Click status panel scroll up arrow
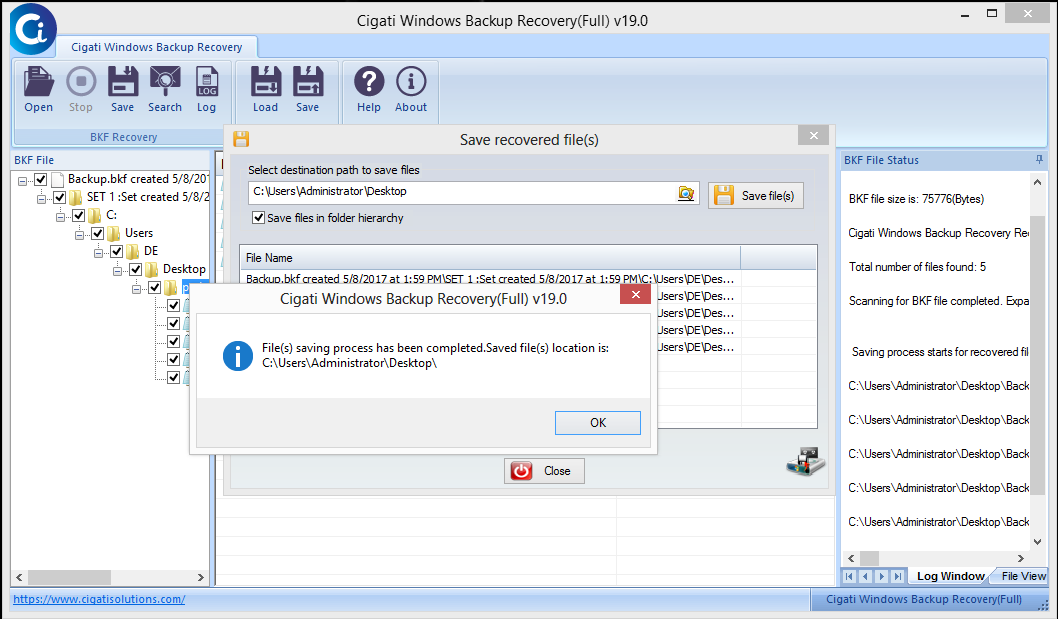The image size is (1058, 619). (1037, 182)
